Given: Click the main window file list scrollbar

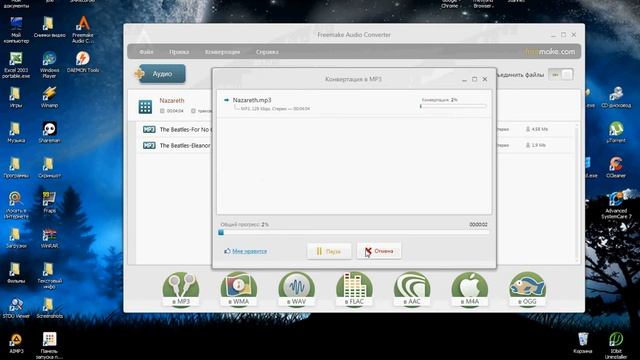Looking at the screenshot, I should (577, 193).
